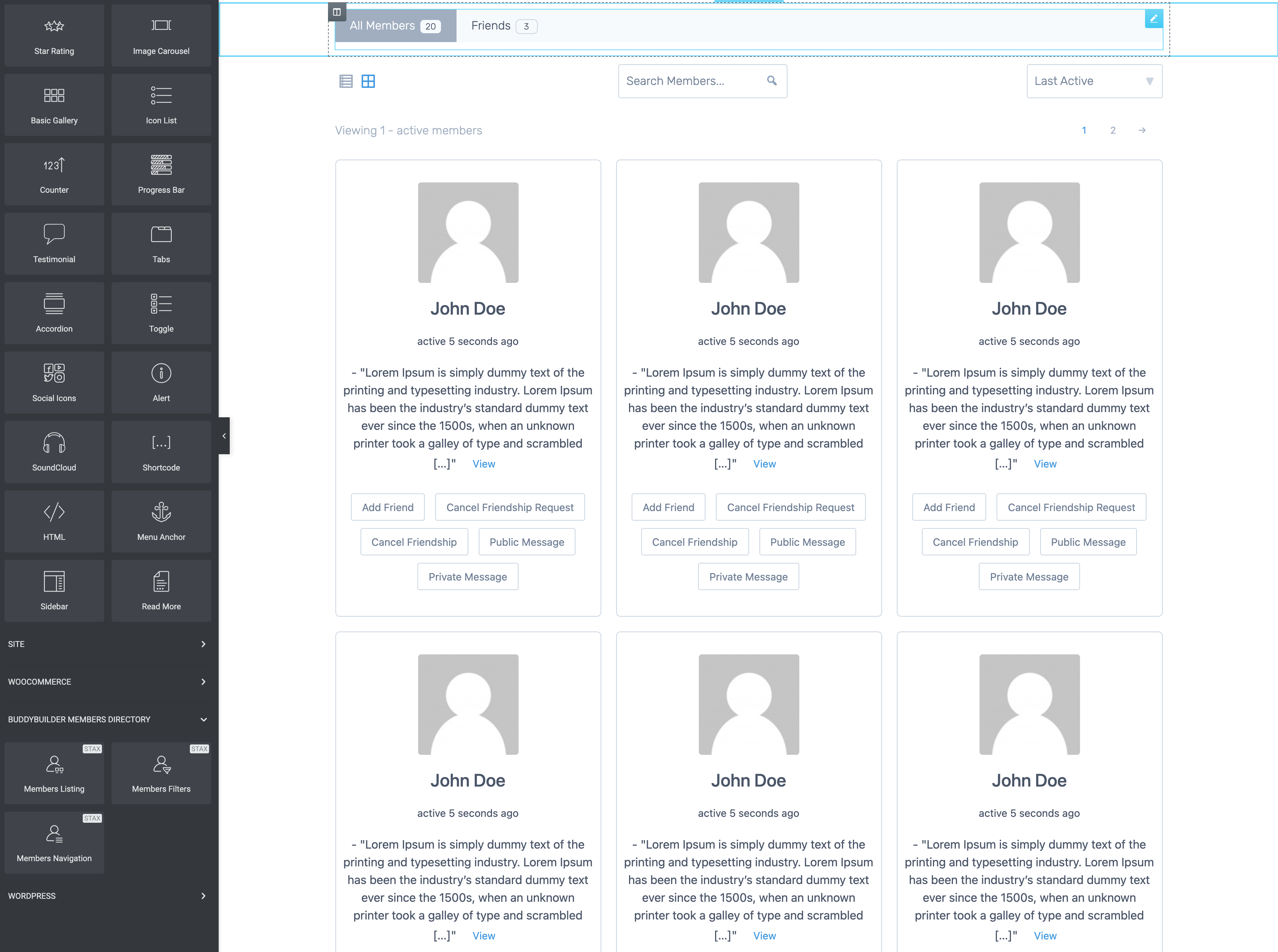Choose the Members Filters widget
Screen dimensions: 1278x952
(161, 773)
